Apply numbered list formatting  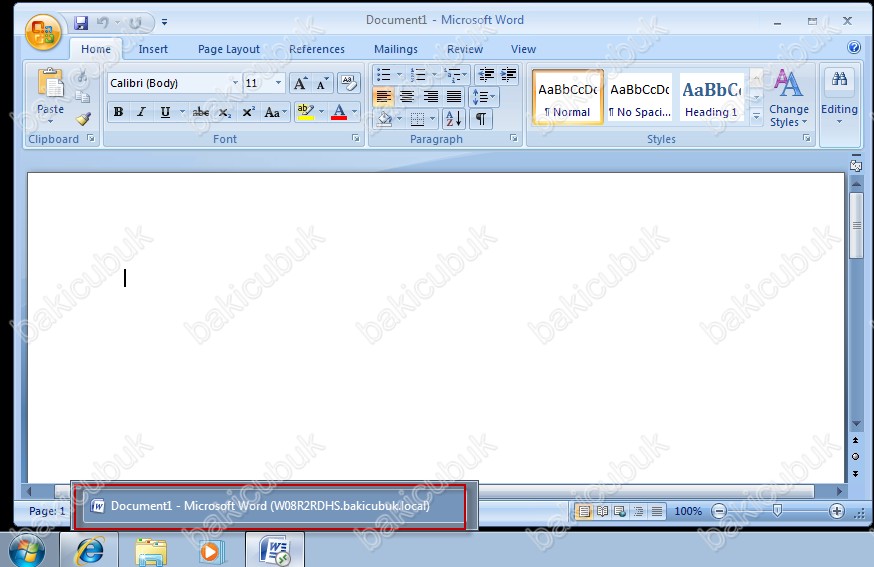[x=417, y=75]
